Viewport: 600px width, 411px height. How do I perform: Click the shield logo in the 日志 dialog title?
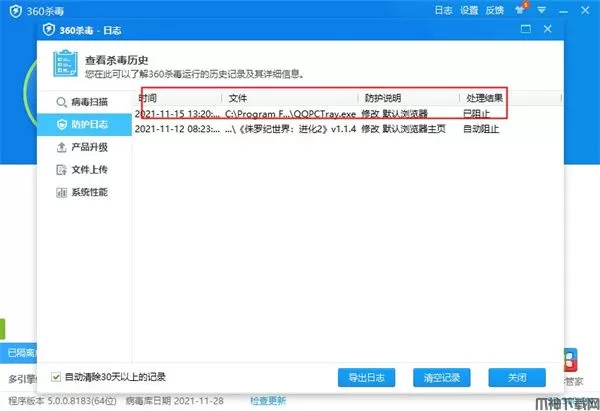49,29
